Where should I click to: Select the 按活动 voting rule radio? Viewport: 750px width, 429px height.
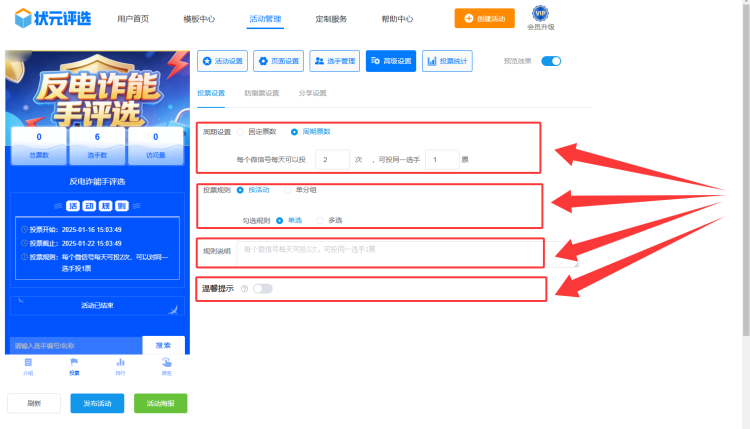[240, 190]
